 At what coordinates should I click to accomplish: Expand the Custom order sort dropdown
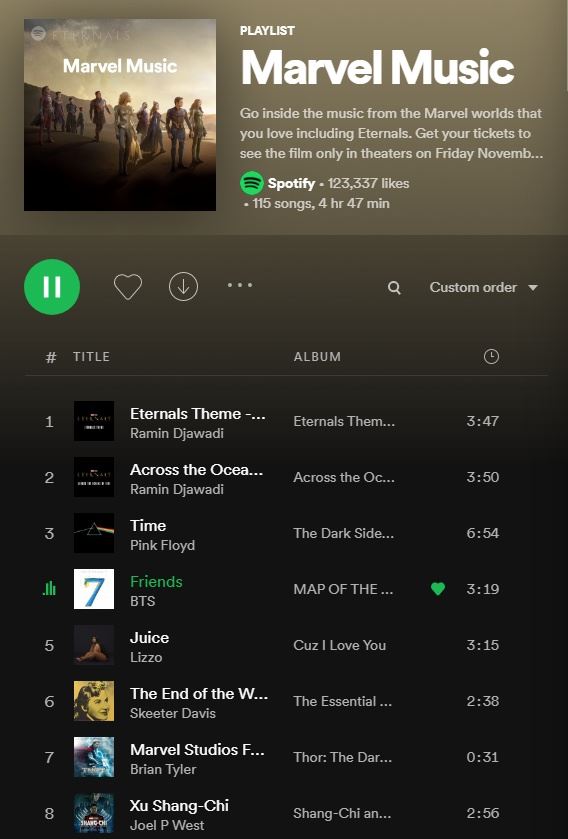tap(483, 287)
